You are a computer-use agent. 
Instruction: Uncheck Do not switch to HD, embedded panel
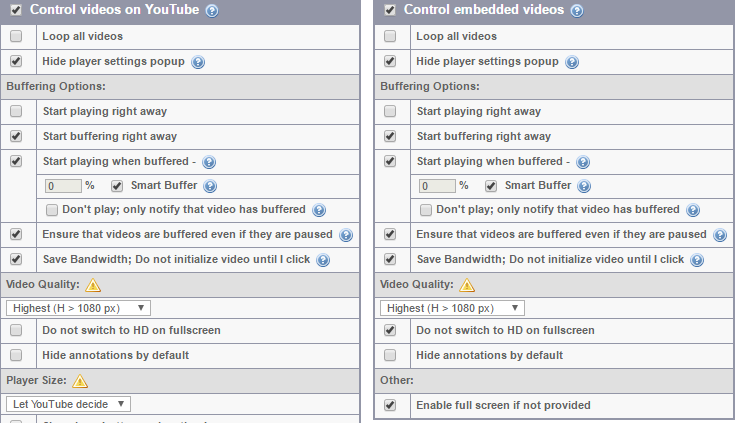click(x=390, y=331)
